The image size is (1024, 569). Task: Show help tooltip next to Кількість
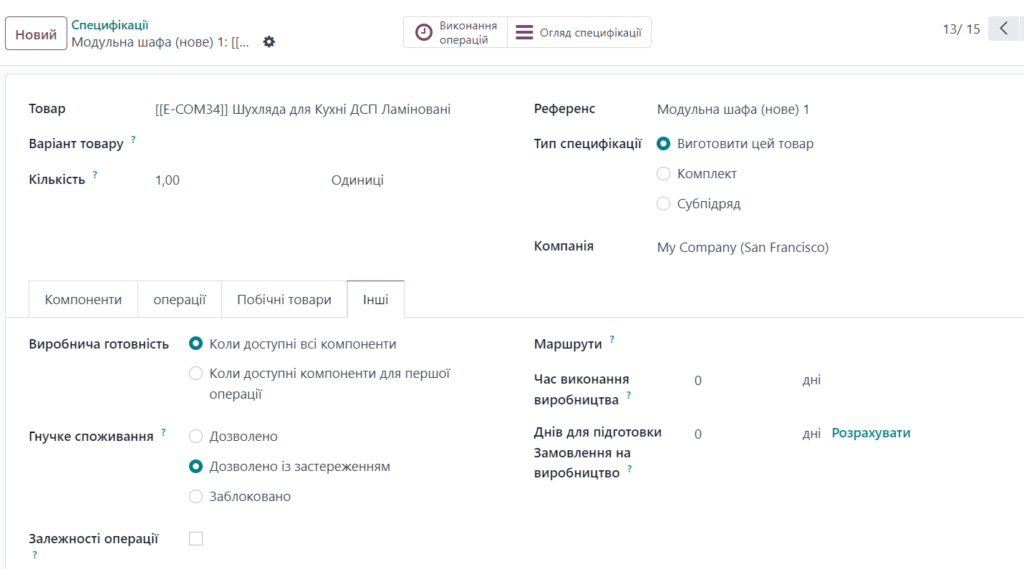[95, 174]
